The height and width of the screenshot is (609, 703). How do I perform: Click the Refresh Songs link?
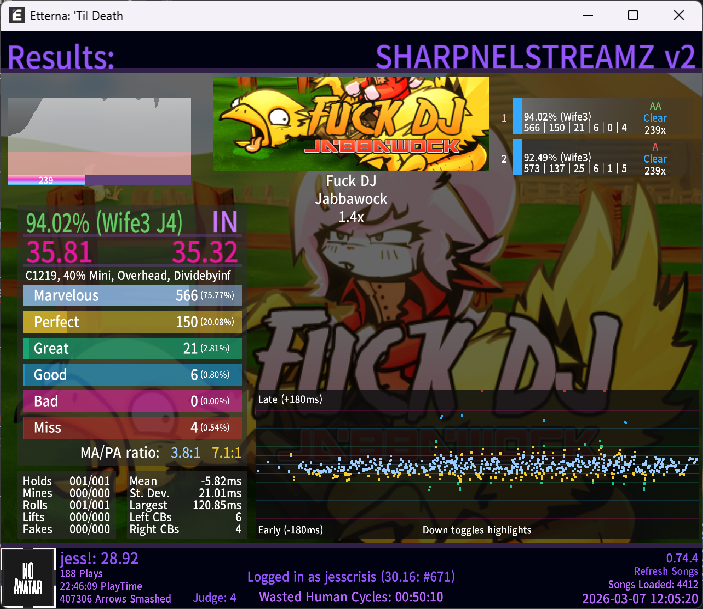point(661,570)
